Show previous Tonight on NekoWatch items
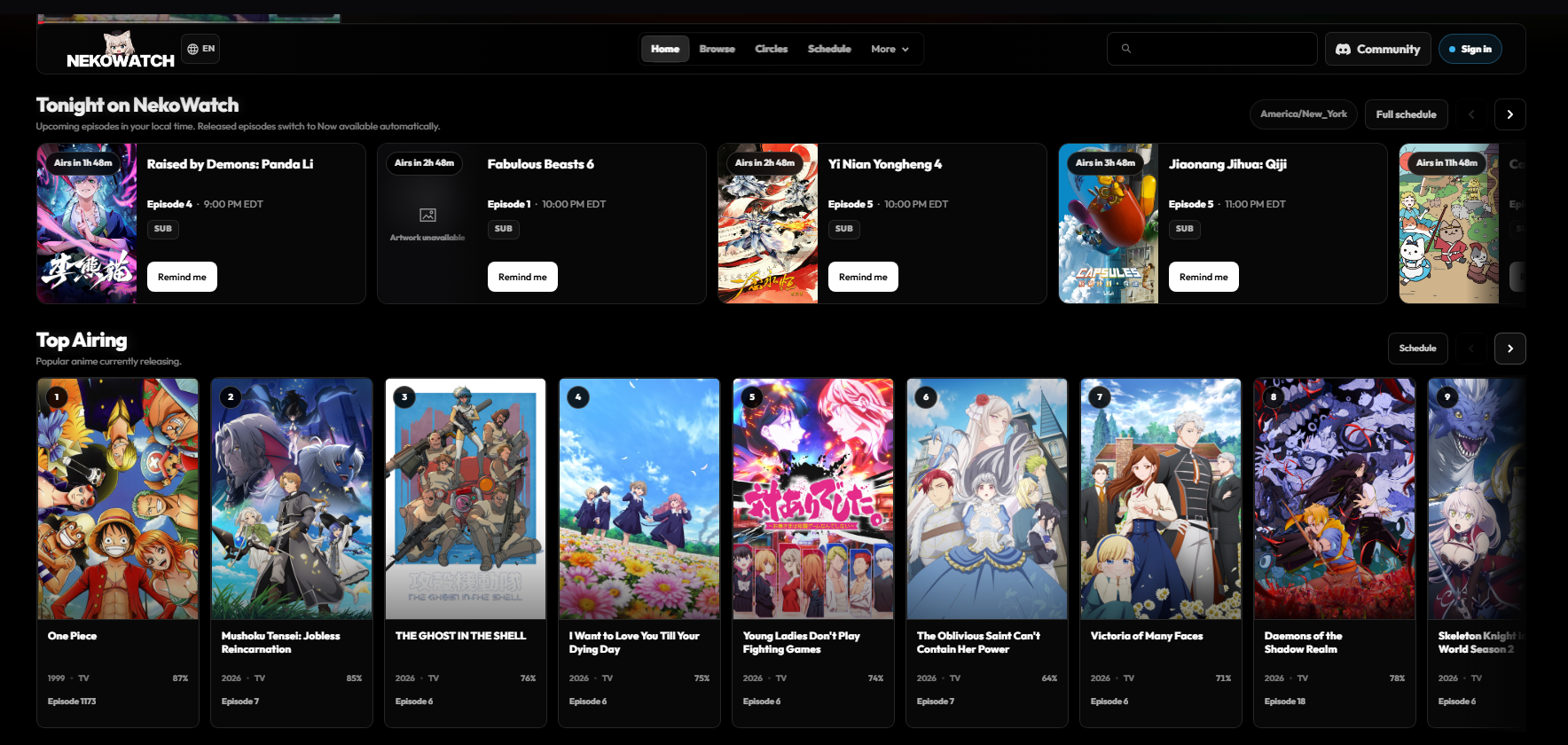The image size is (1568, 745). tap(1471, 114)
